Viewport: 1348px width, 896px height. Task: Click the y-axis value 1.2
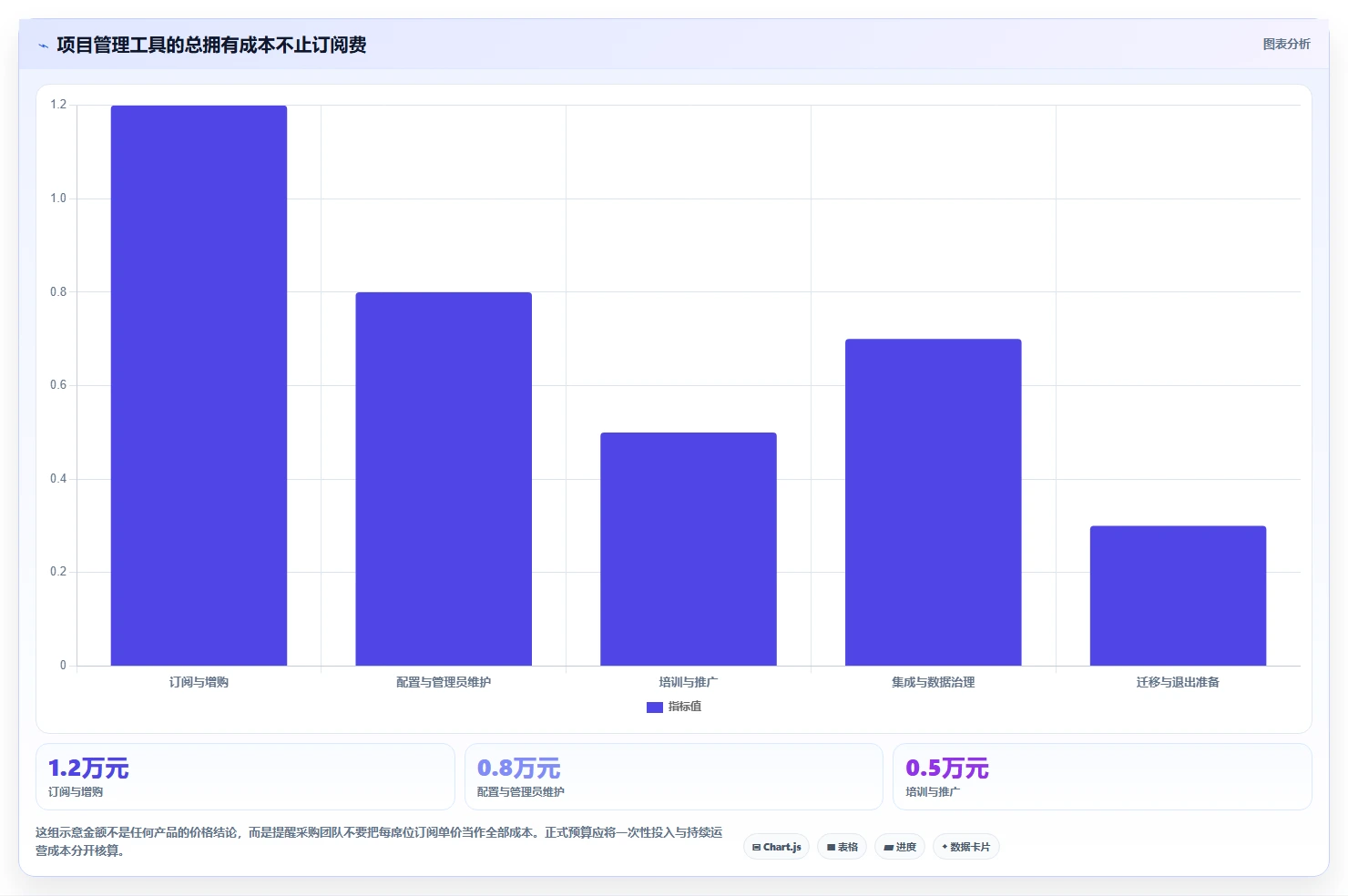[58, 105]
